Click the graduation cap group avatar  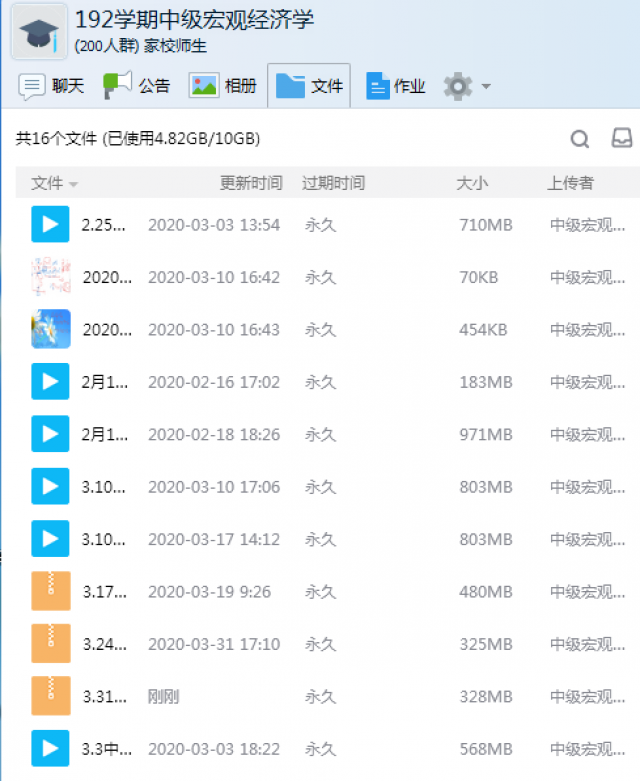pyautogui.click(x=39, y=31)
